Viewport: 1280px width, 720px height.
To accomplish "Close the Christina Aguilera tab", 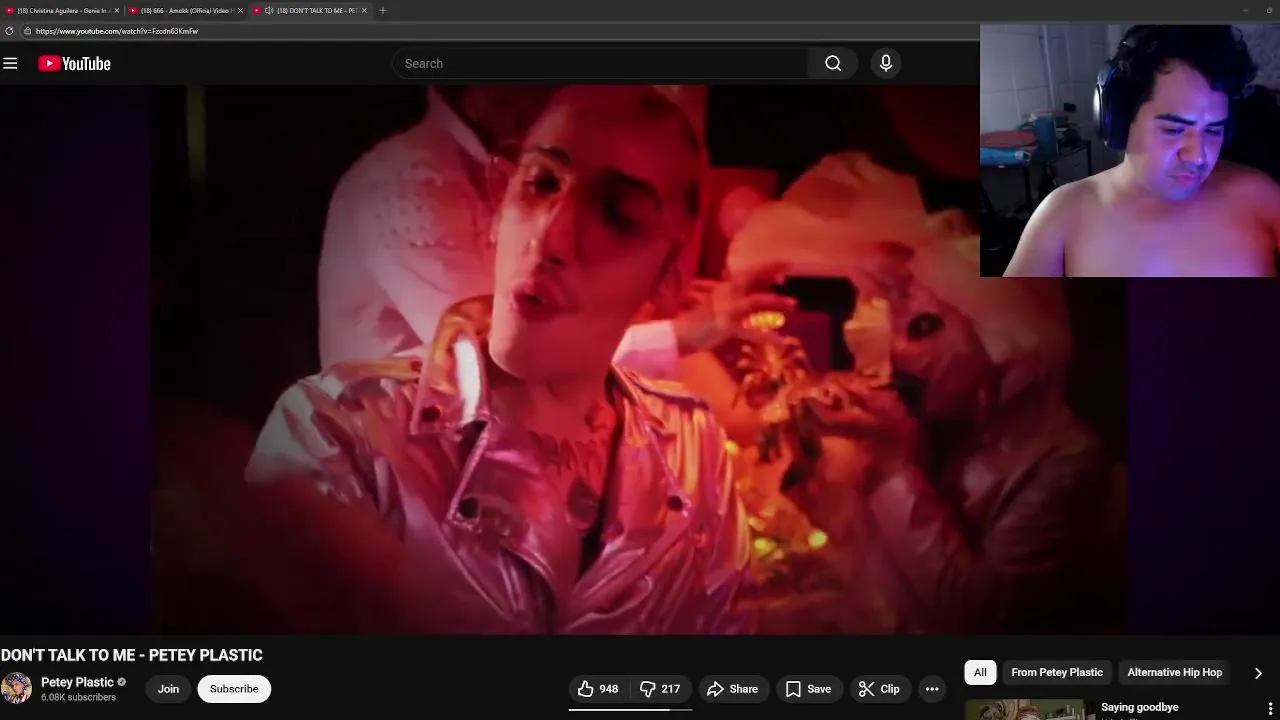I will click(x=116, y=10).
